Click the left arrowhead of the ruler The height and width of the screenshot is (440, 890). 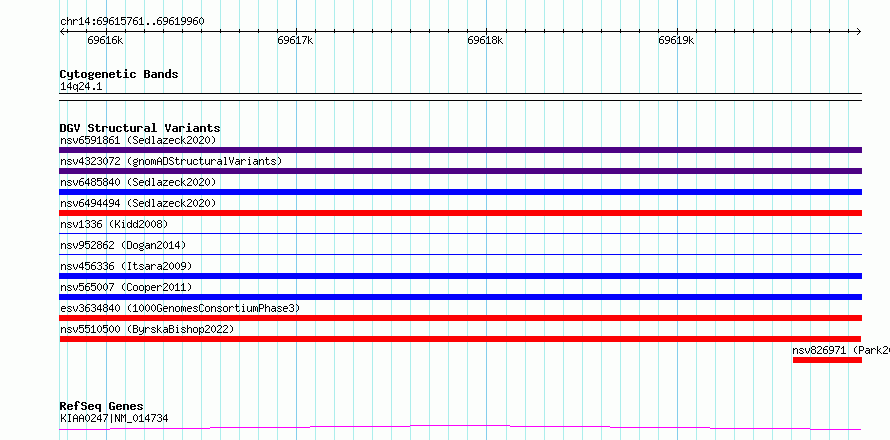pos(62,31)
